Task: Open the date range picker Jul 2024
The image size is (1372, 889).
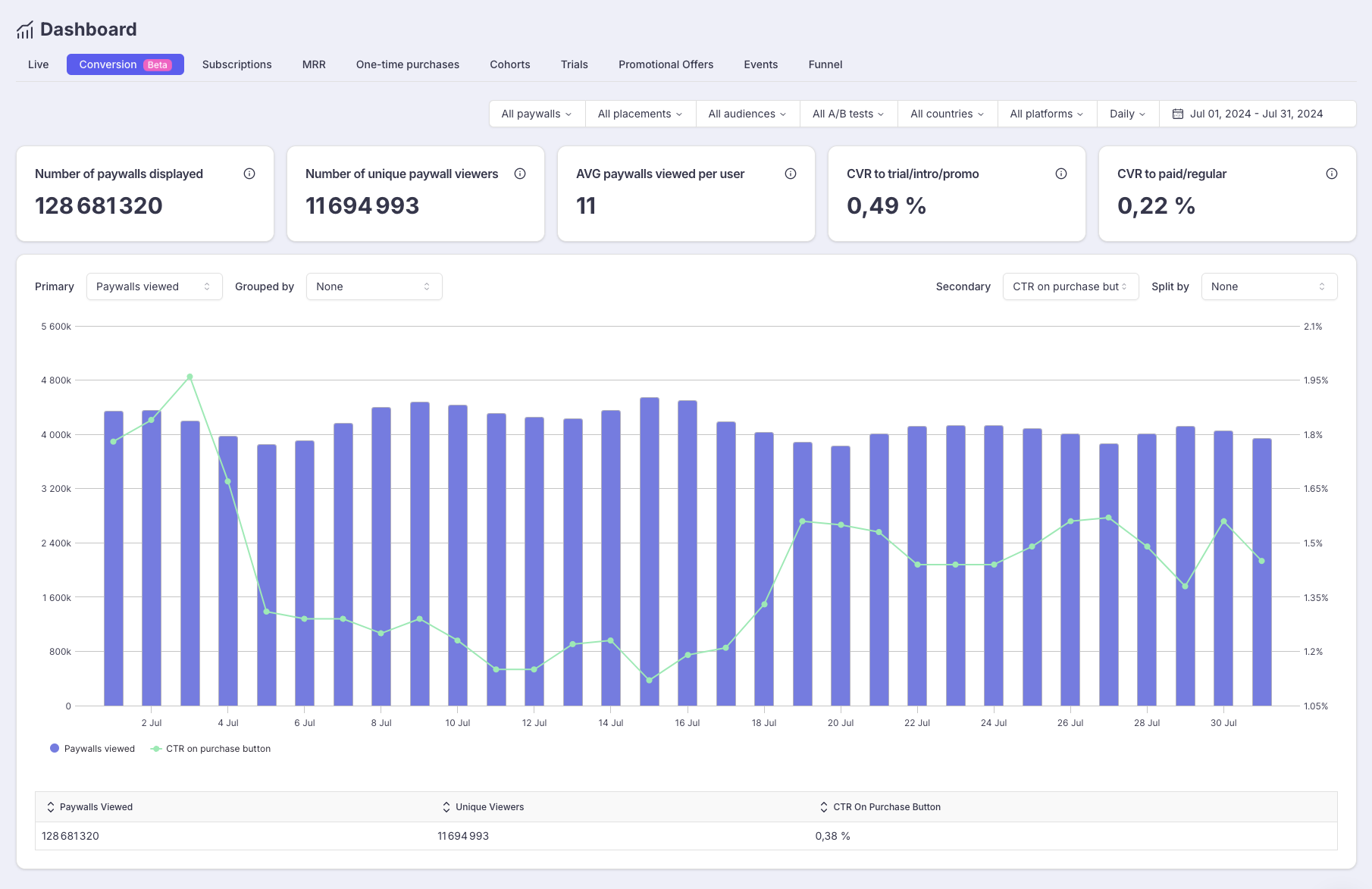Action: [x=1258, y=114]
